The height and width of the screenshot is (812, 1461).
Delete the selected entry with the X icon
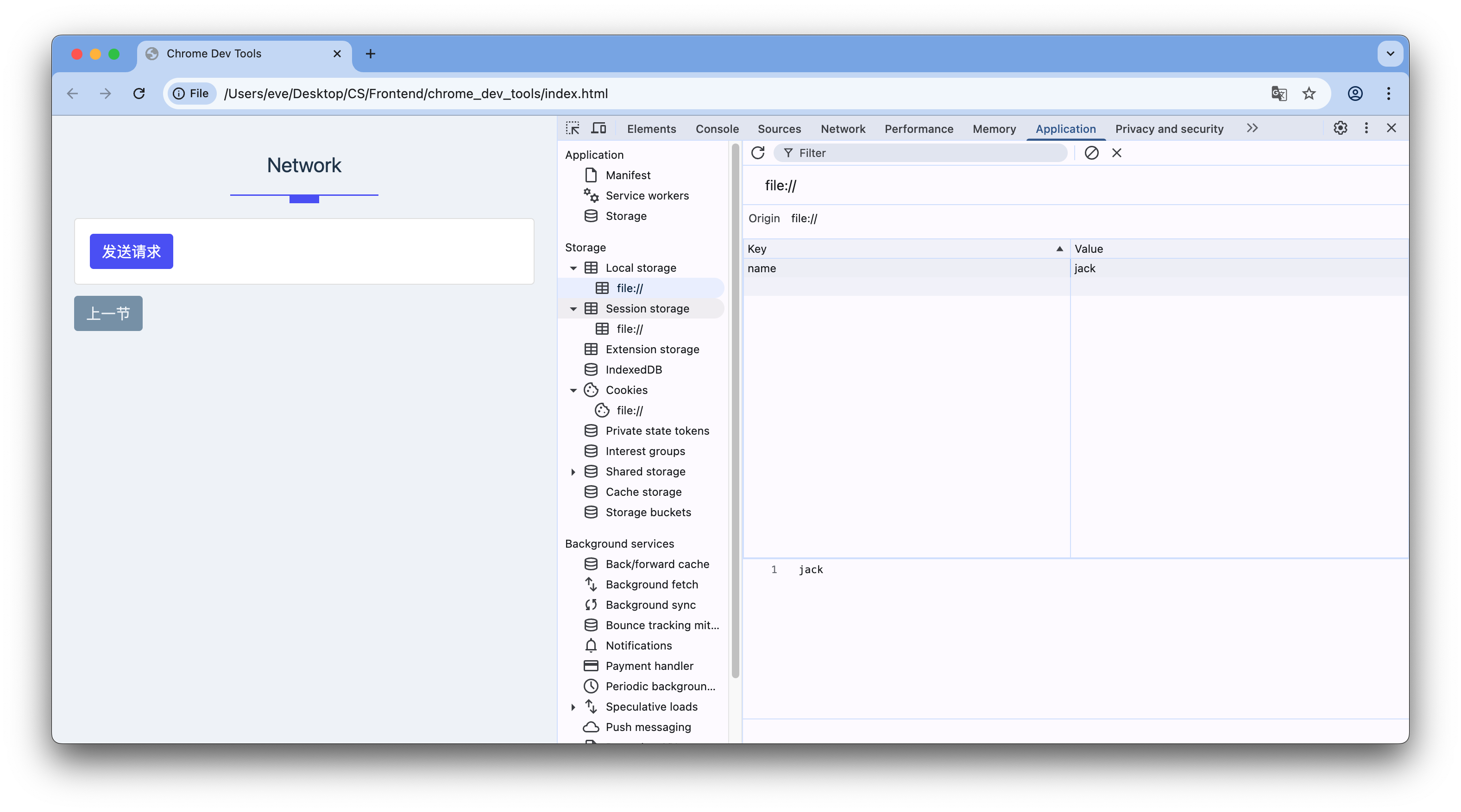tap(1116, 153)
